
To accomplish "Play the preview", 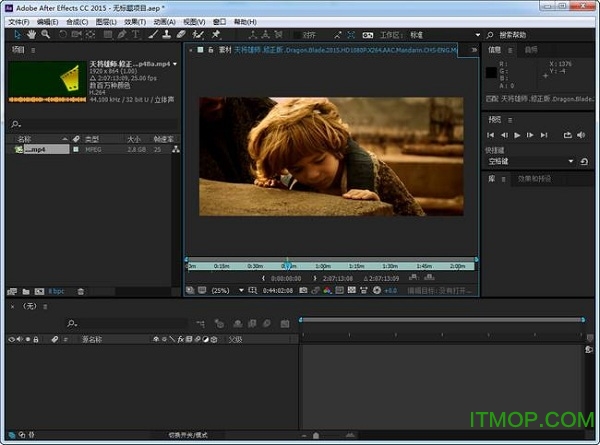I will coord(517,135).
